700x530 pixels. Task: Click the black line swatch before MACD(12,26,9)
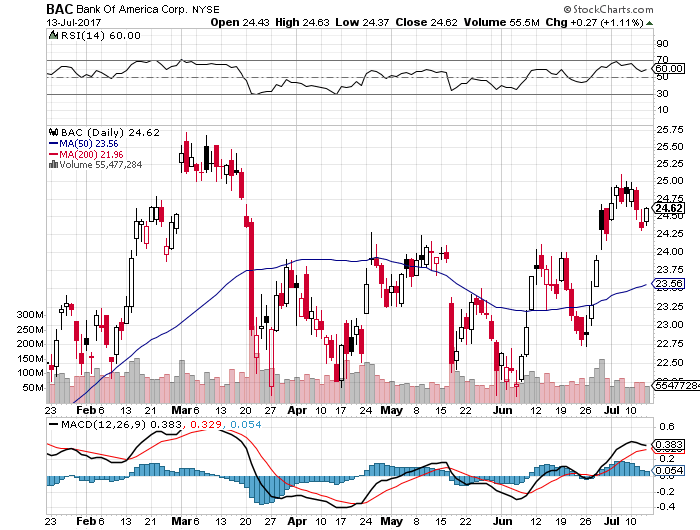53,424
